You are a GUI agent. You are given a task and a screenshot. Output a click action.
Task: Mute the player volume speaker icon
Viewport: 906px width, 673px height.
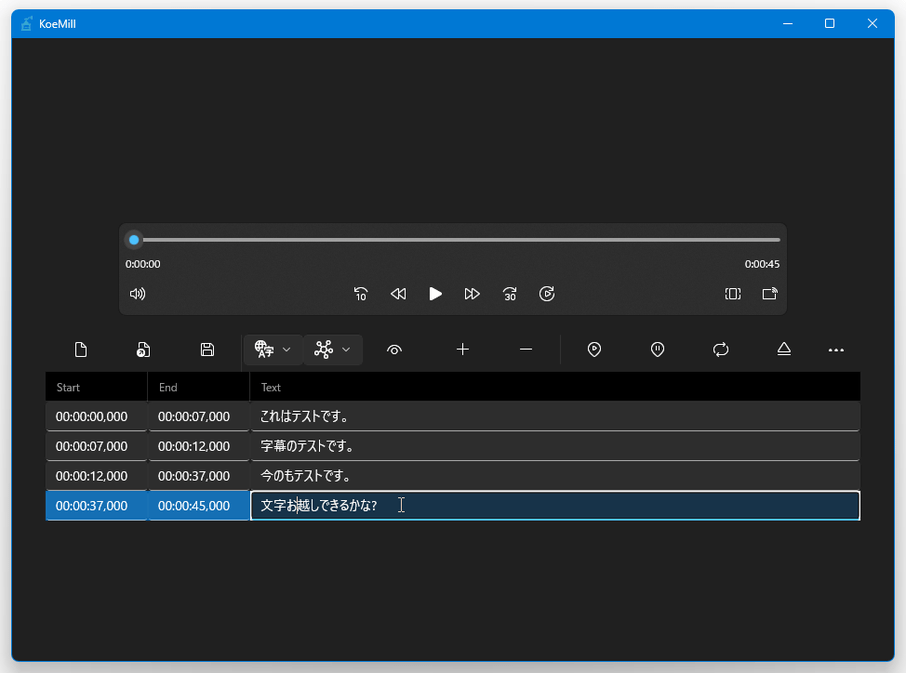click(x=138, y=294)
